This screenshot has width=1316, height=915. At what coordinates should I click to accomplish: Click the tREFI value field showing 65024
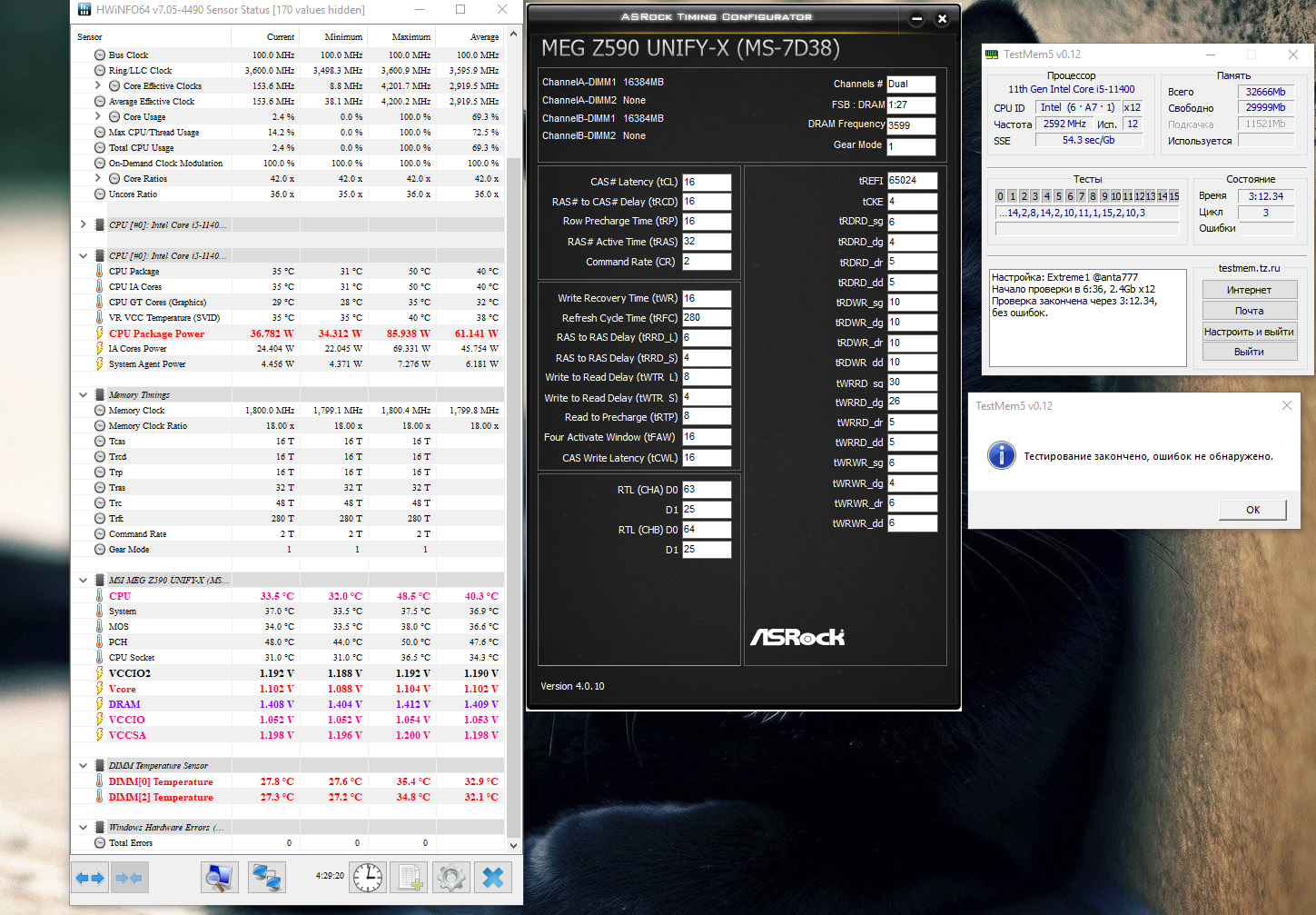pos(912,181)
